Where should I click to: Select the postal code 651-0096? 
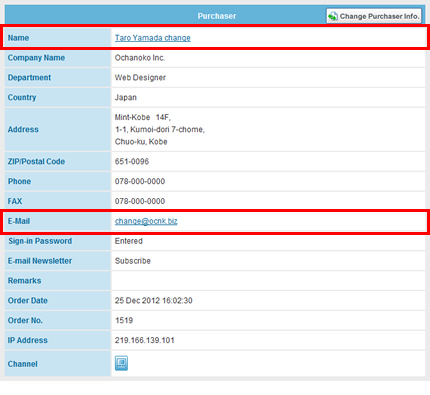pyautogui.click(x=132, y=162)
